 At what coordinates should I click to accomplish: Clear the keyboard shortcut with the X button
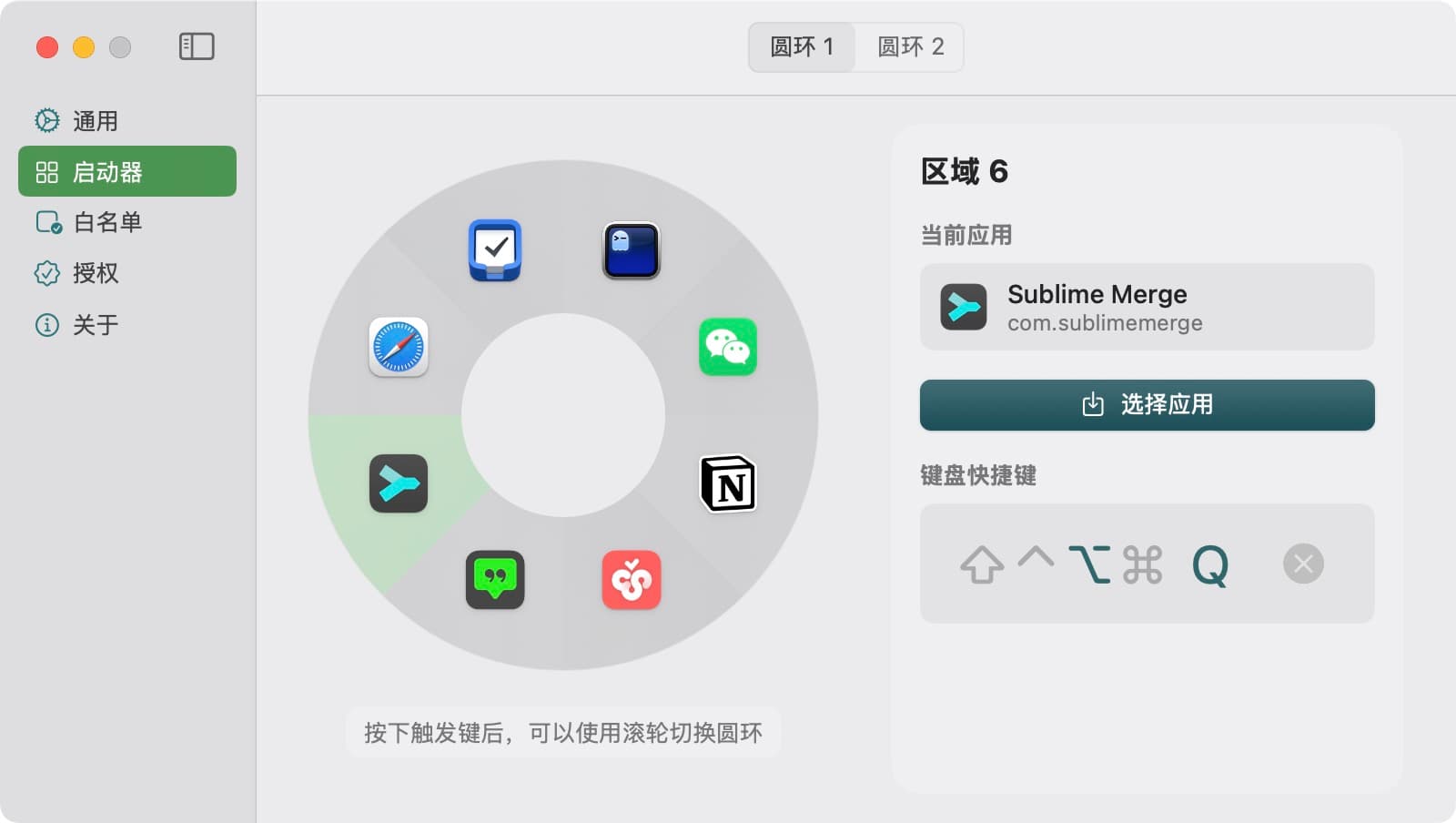point(1303,564)
